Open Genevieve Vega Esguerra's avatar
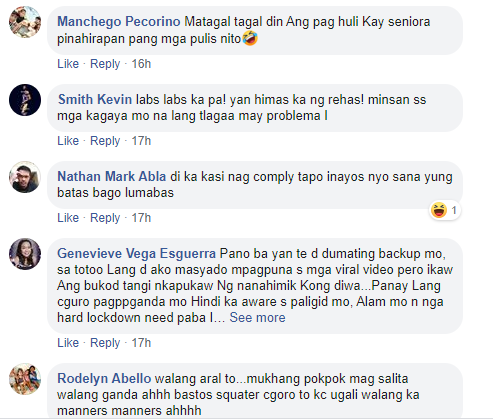 (x=25, y=254)
